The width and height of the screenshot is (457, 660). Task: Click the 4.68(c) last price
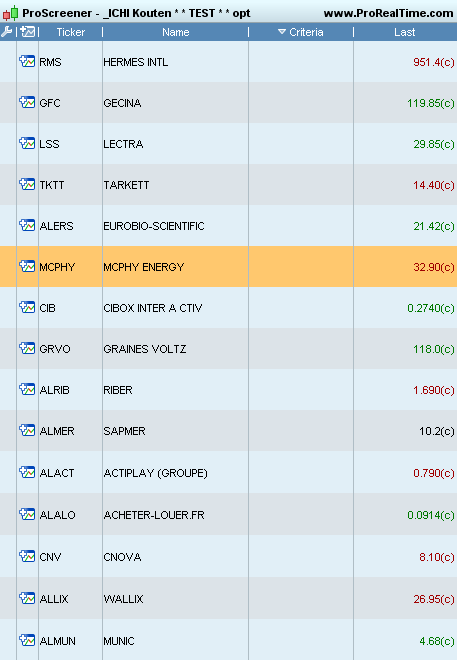436,641
